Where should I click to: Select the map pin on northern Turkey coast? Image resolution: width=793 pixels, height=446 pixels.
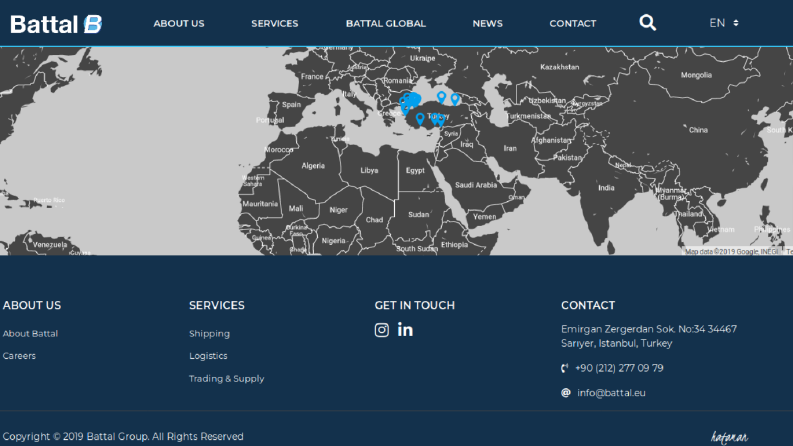(x=442, y=97)
